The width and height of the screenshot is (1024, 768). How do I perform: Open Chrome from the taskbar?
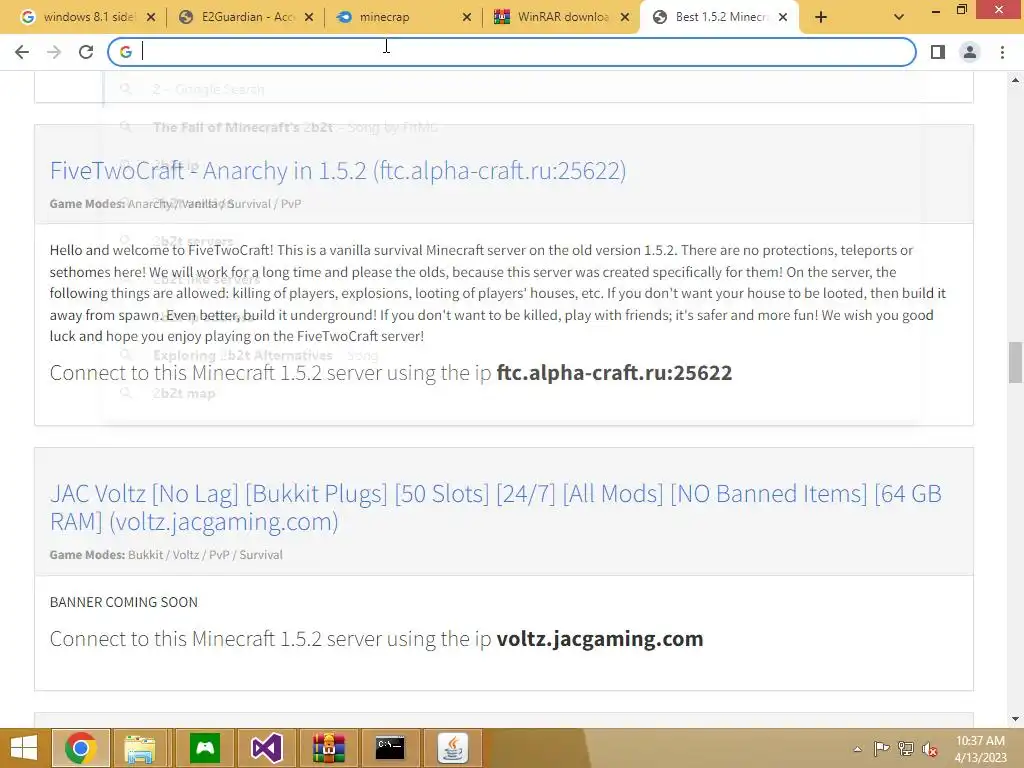(80, 748)
